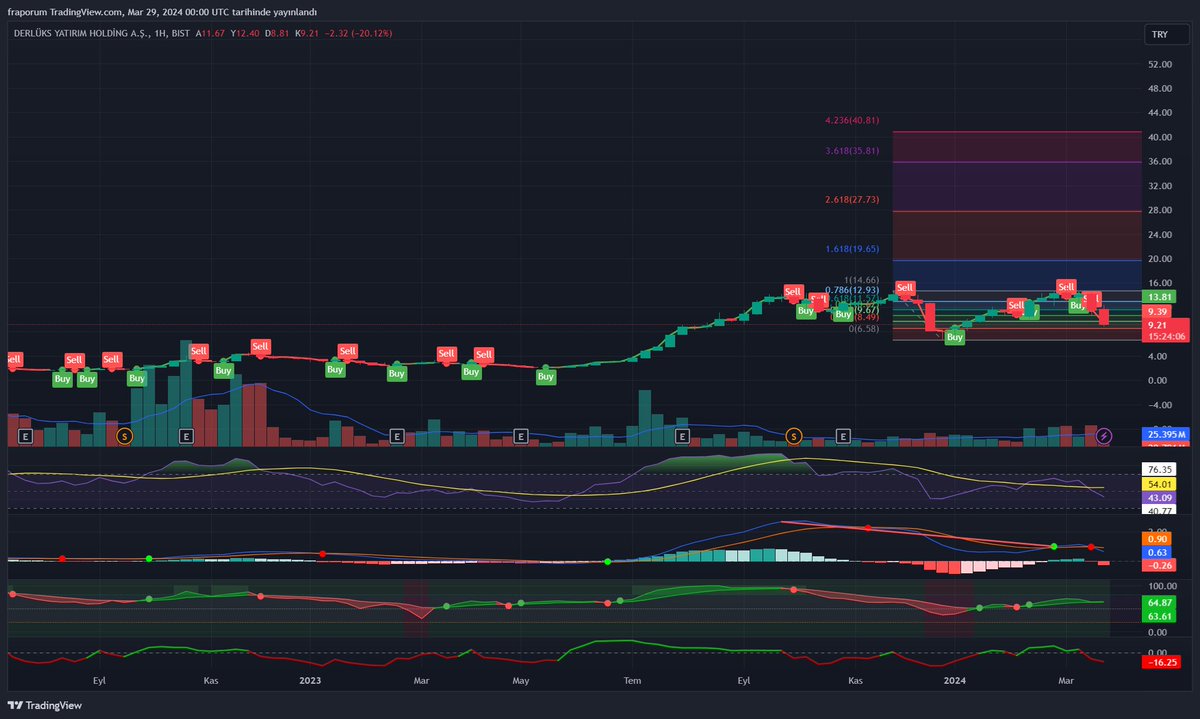This screenshot has height=719, width=1200.
Task: Click the 2024 label on the time axis
Action: (x=955, y=680)
